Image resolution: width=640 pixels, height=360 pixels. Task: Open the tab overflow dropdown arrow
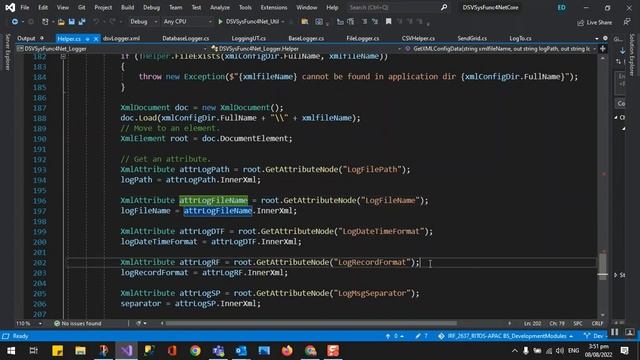tap(597, 38)
